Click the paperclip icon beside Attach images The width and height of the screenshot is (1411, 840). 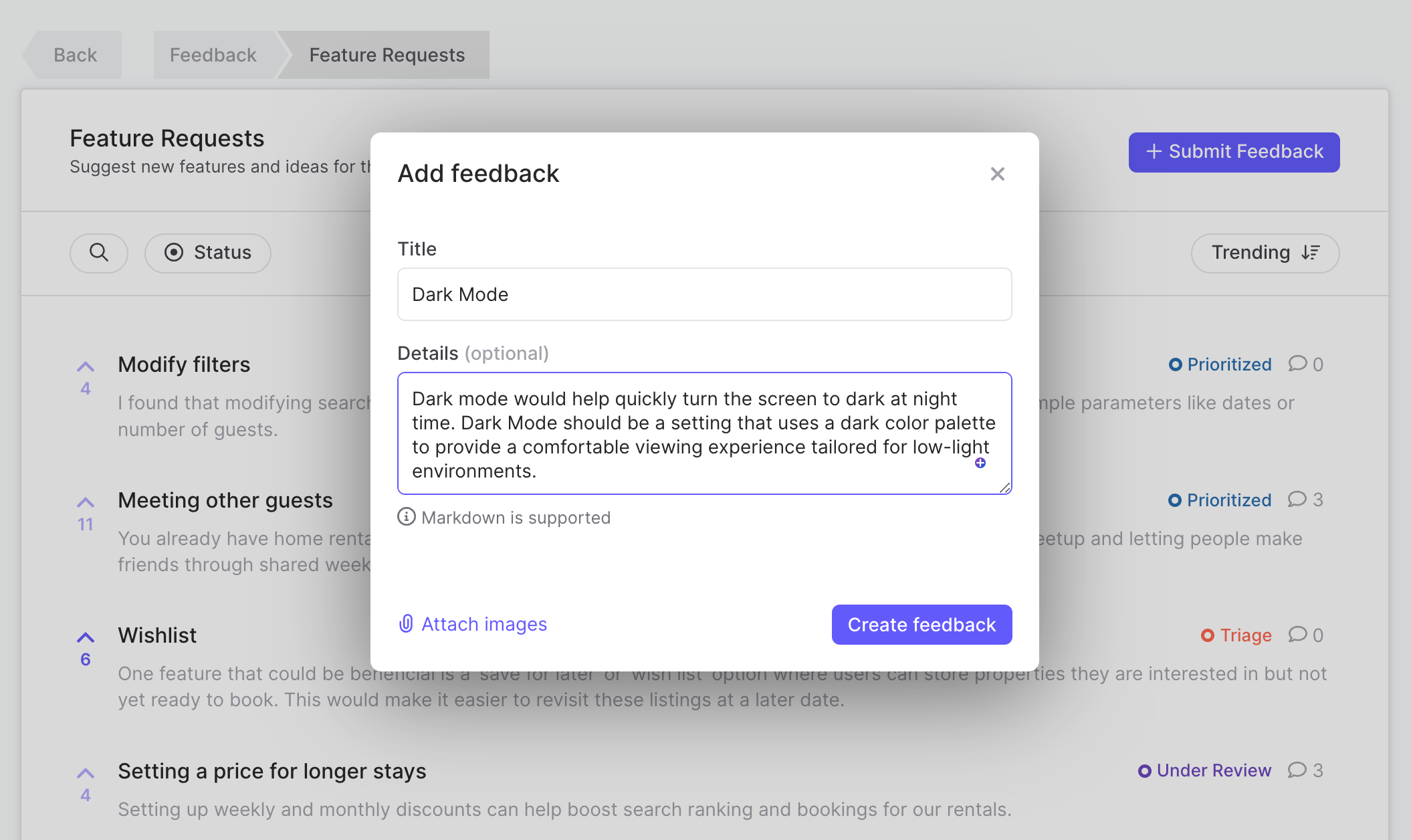click(x=405, y=624)
